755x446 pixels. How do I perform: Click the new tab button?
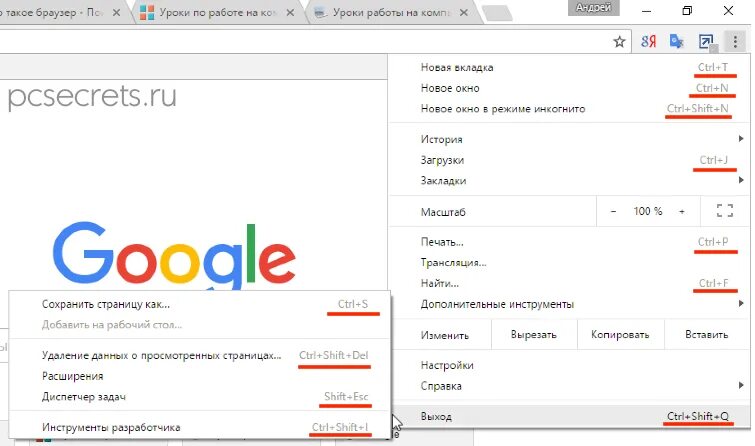(x=497, y=13)
